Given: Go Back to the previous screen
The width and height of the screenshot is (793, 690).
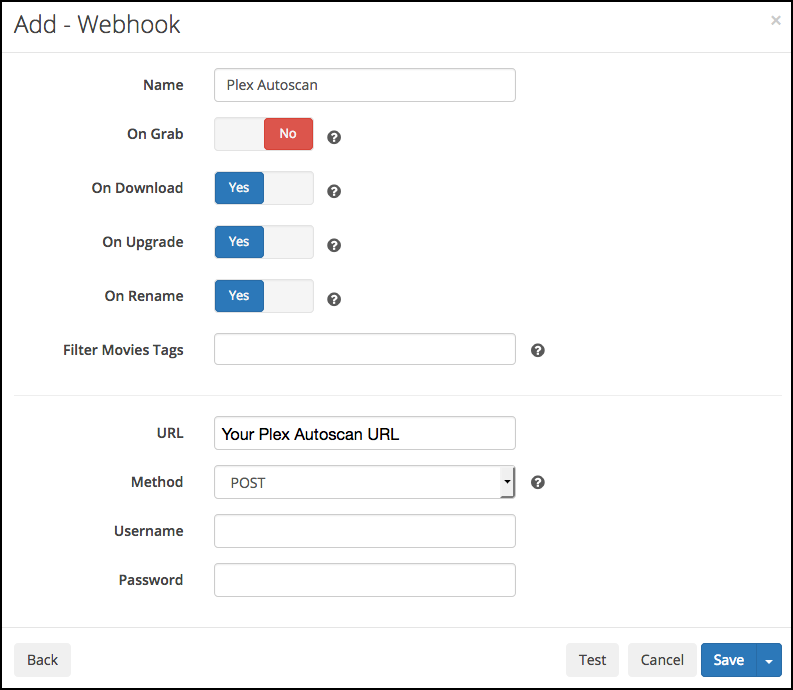Looking at the screenshot, I should click(x=42, y=660).
